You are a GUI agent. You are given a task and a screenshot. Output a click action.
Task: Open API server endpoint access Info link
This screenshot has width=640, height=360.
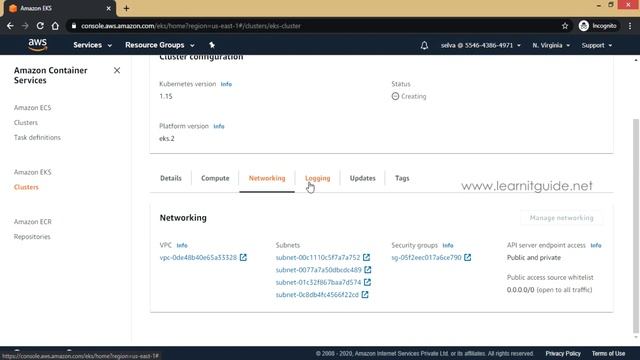[596, 245]
